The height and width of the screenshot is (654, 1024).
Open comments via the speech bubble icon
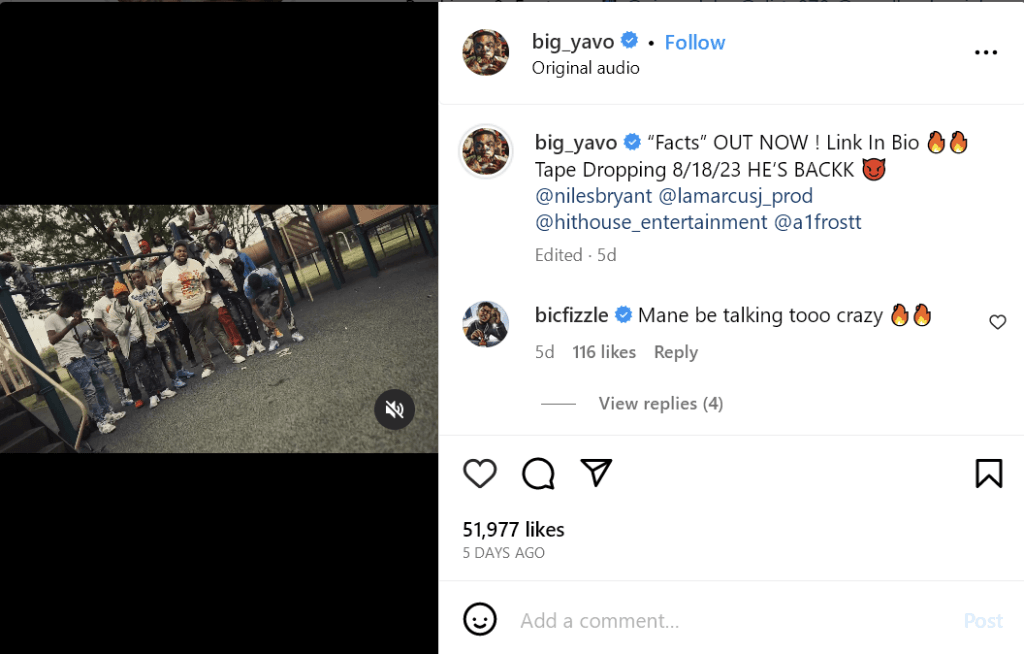(x=538, y=473)
